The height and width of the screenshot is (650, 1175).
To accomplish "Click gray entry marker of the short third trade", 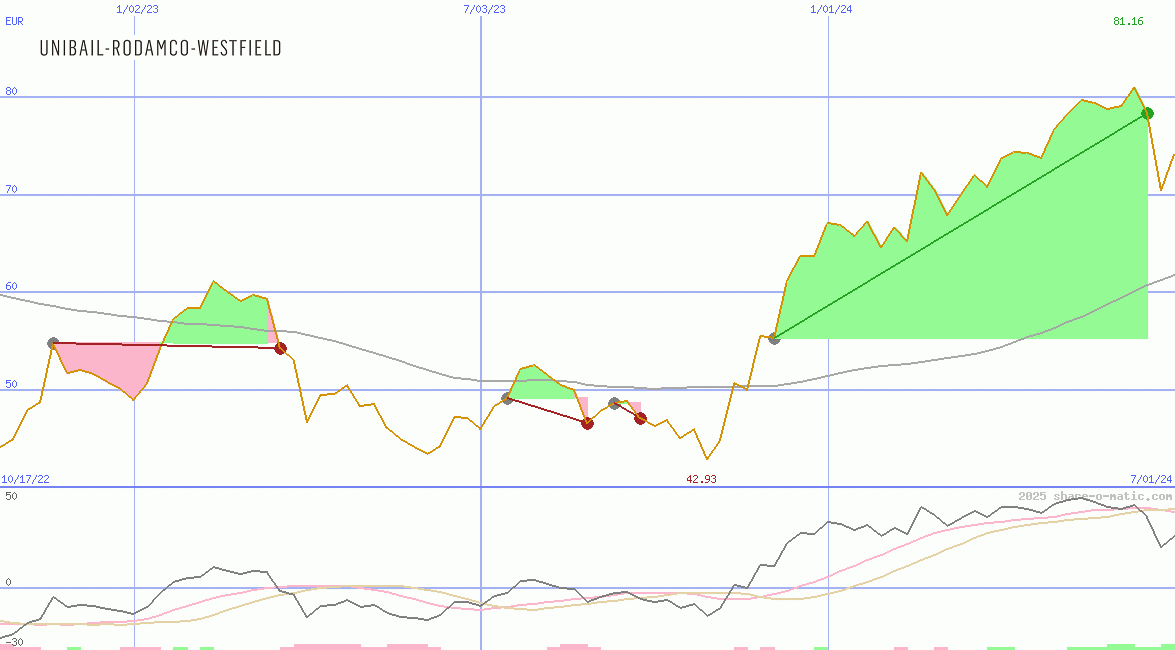I will [614, 403].
